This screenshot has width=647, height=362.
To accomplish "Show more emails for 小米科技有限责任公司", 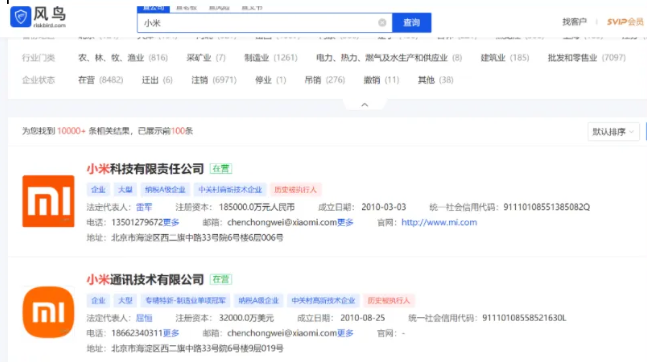I will coord(345,222).
